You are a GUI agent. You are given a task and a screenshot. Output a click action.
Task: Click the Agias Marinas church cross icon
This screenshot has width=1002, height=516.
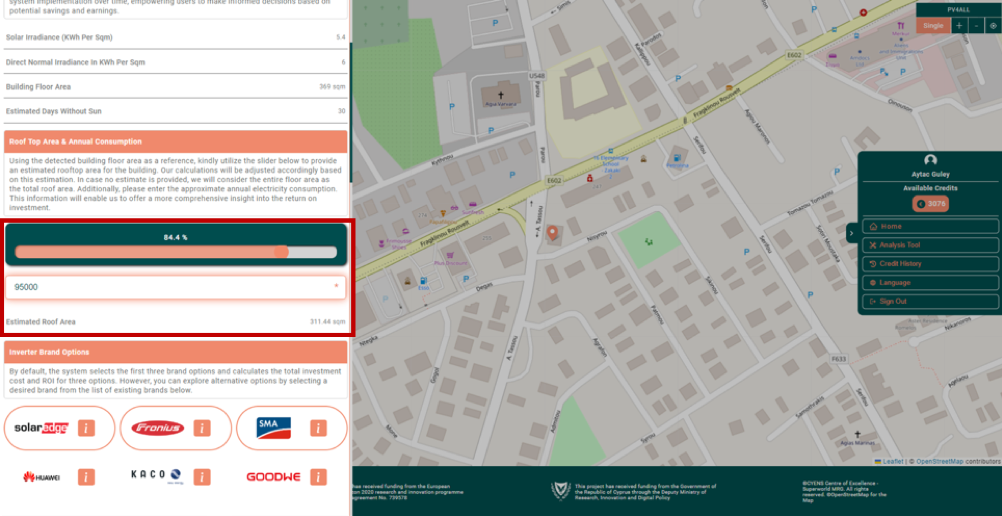pos(858,434)
